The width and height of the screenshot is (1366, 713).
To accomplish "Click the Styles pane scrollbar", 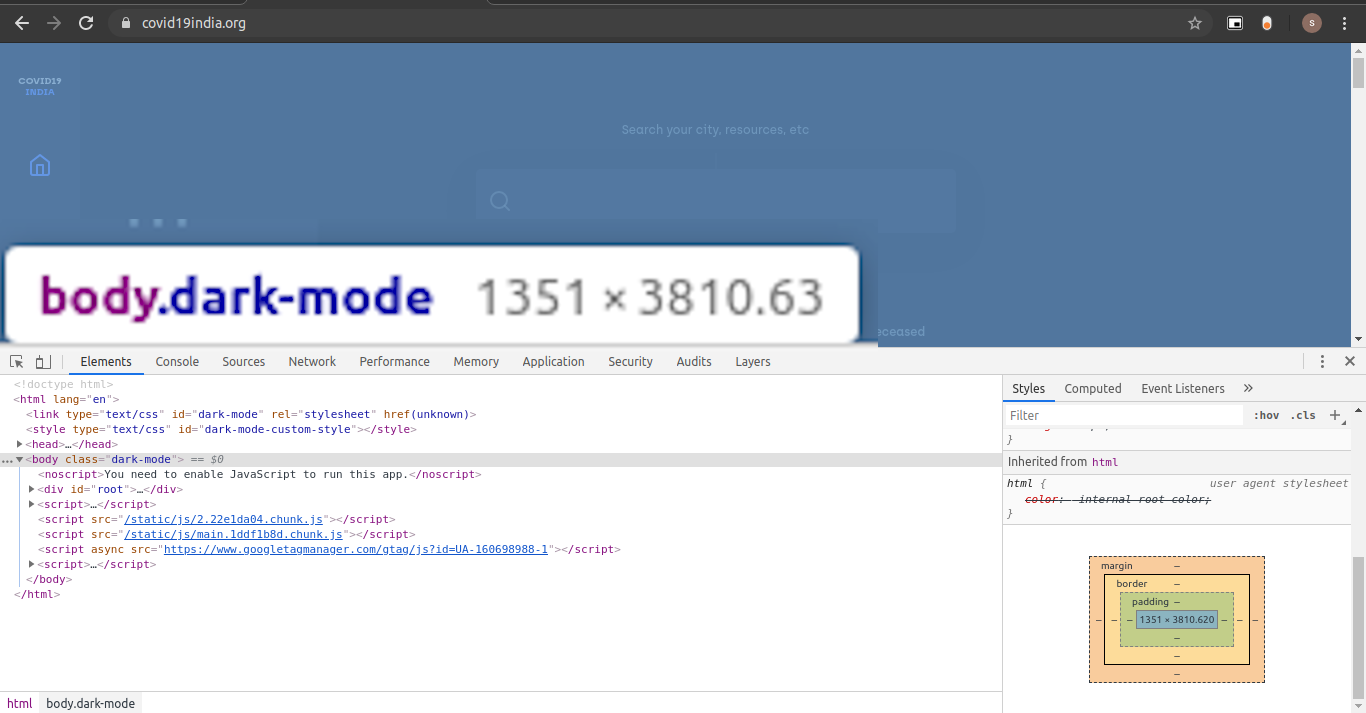I will (1358, 627).
